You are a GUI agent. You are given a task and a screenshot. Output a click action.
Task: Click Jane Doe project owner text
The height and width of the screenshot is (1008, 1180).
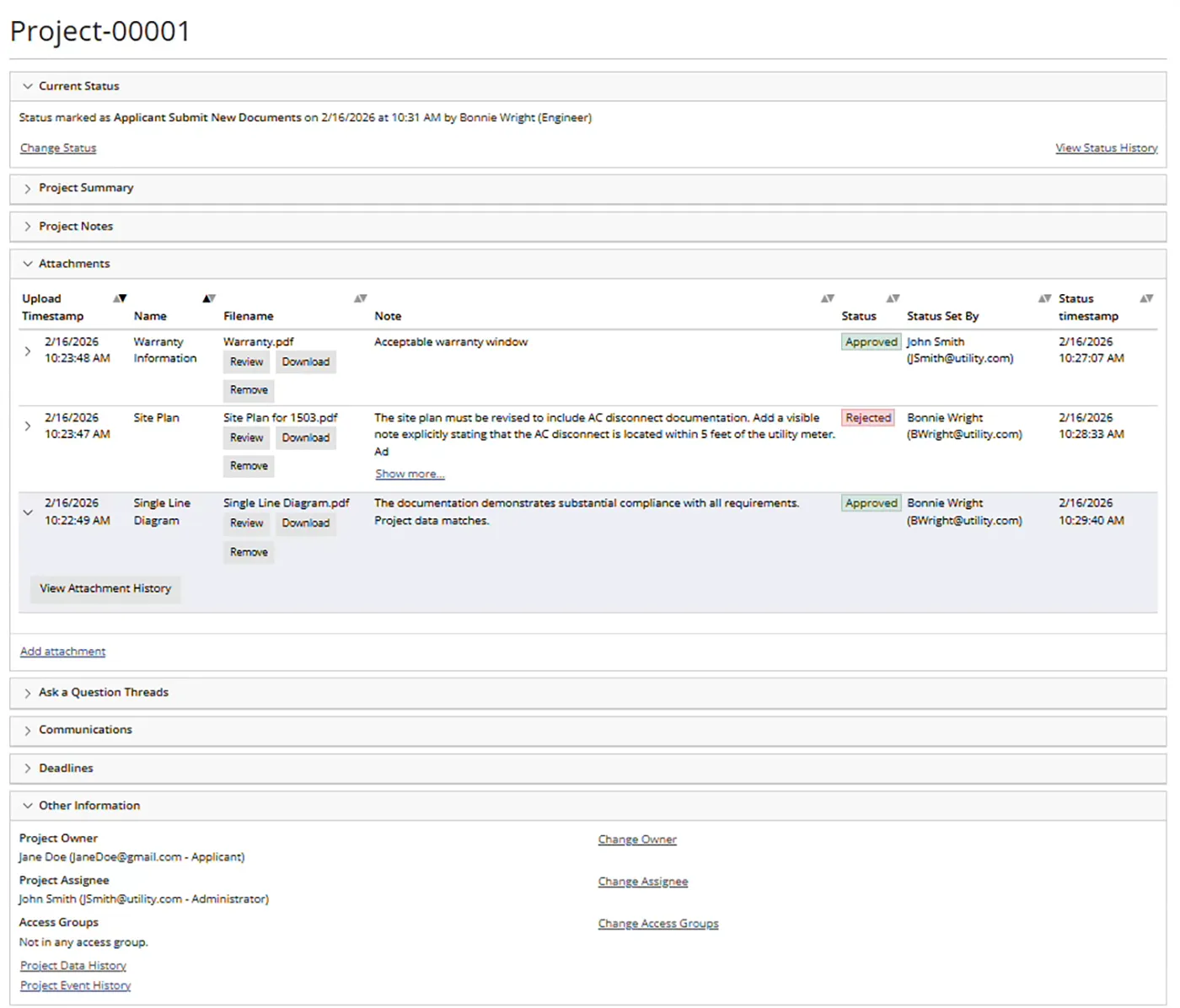click(x=131, y=857)
